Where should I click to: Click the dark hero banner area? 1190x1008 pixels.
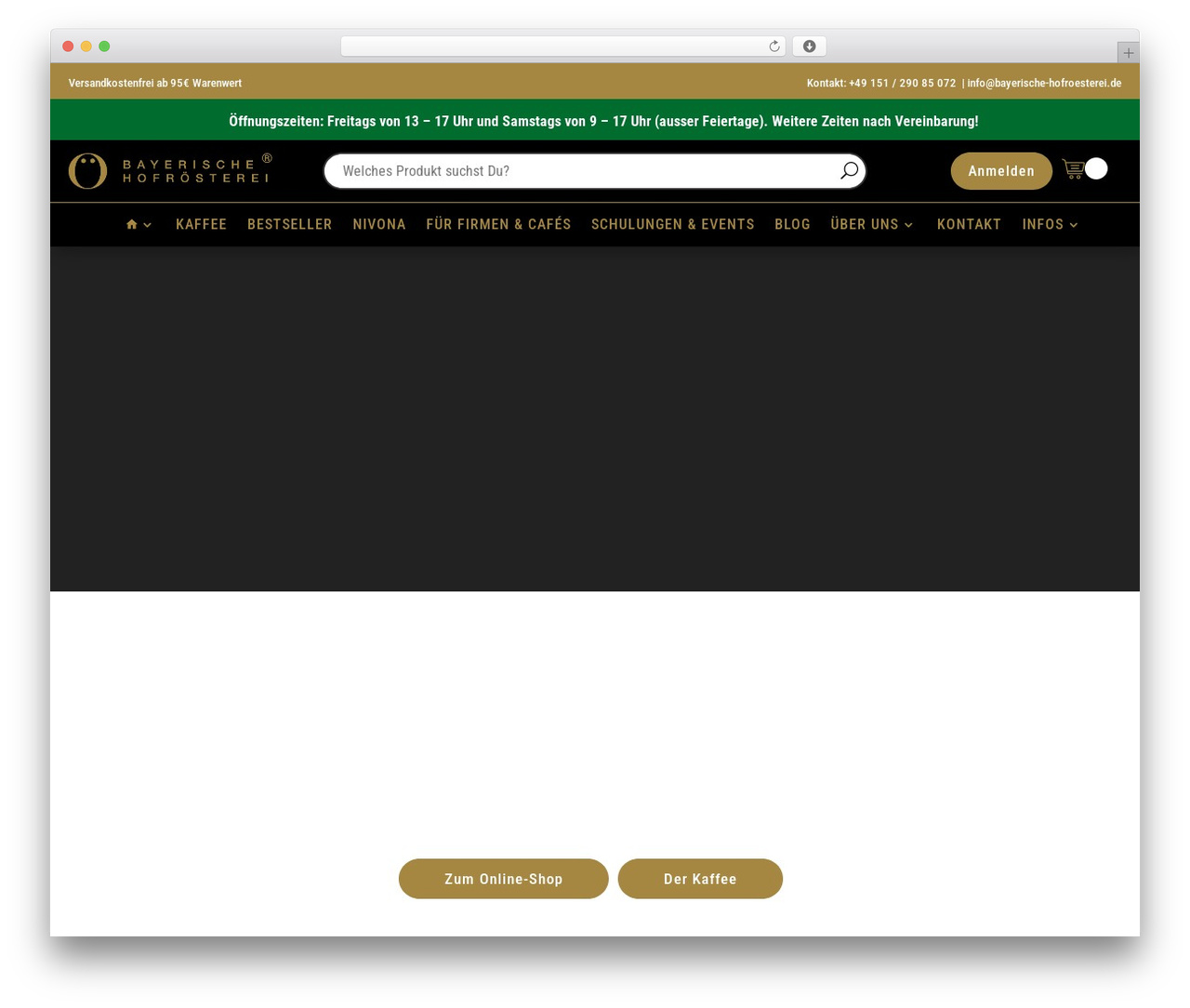[595, 419]
